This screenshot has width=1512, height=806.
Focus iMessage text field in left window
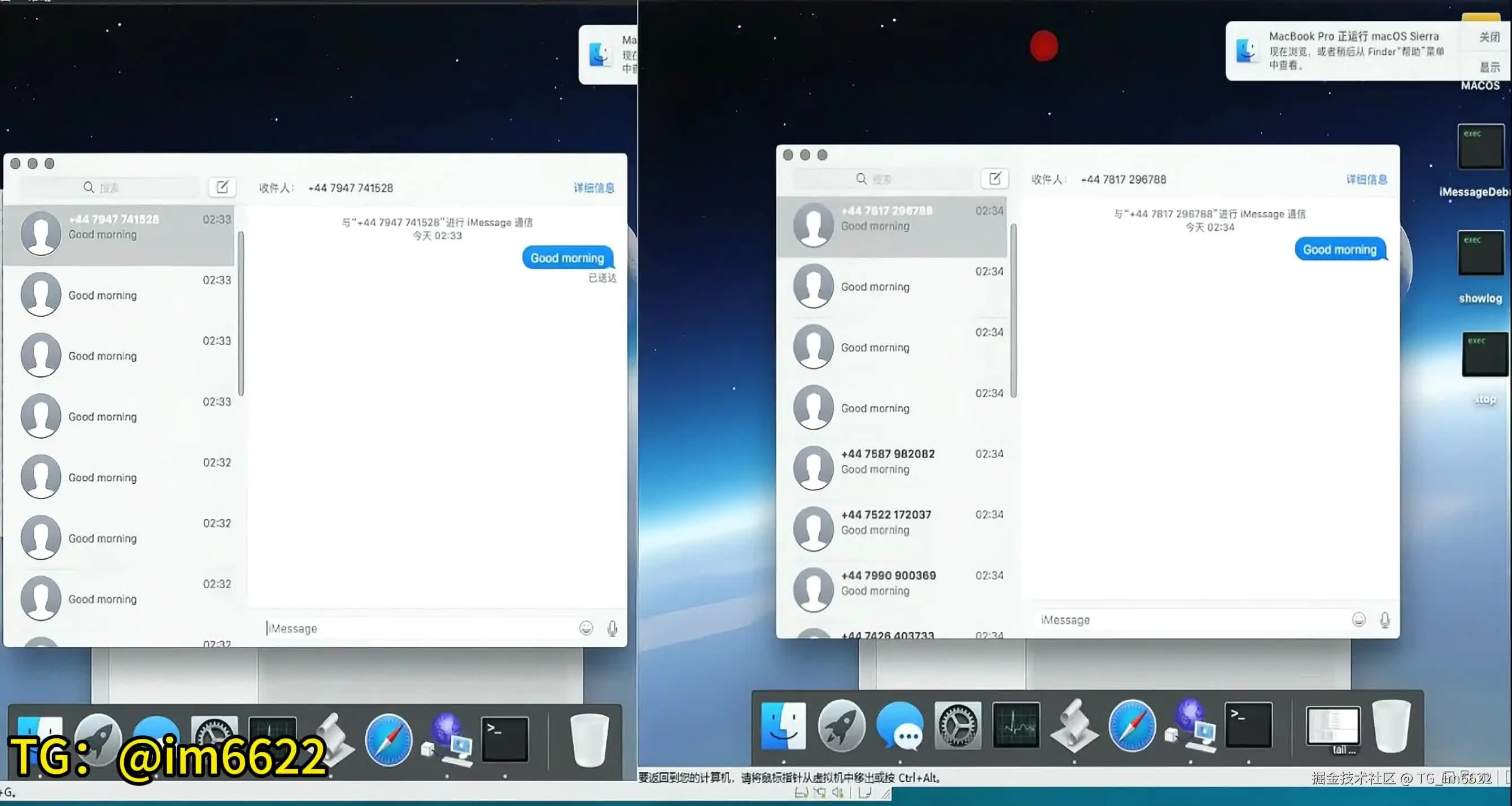[420, 628]
